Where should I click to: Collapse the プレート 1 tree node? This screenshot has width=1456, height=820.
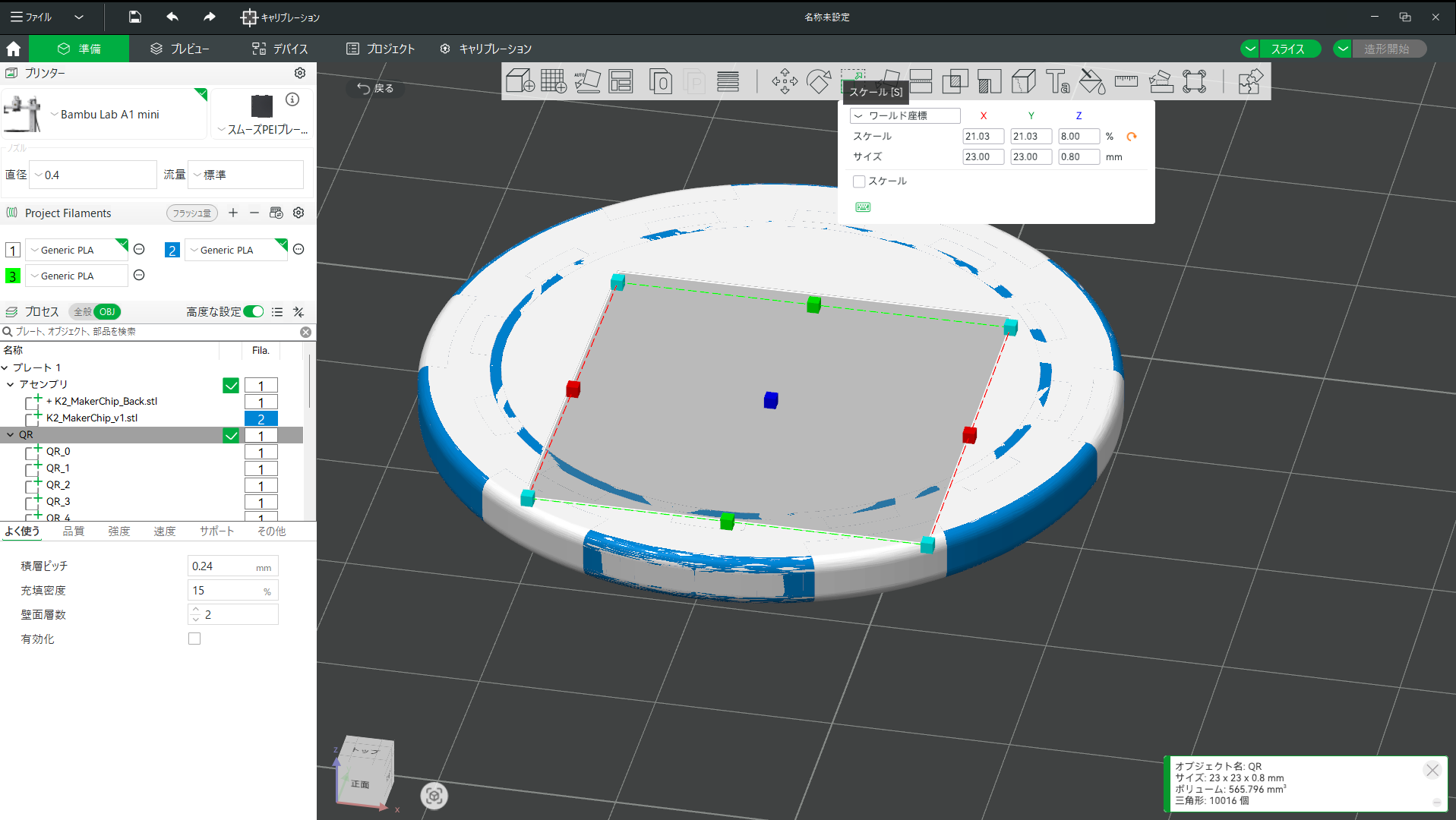pos(5,367)
